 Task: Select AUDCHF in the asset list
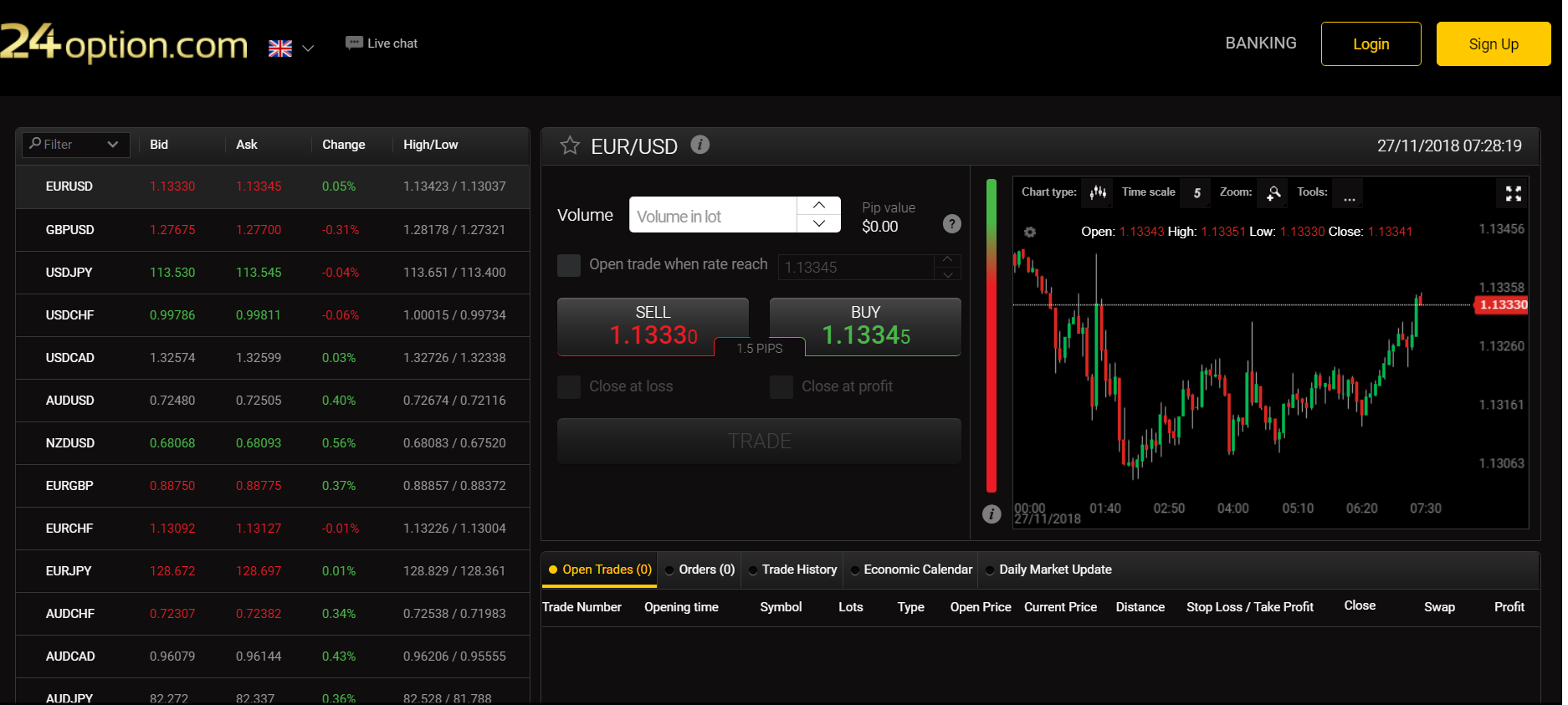[x=273, y=614]
